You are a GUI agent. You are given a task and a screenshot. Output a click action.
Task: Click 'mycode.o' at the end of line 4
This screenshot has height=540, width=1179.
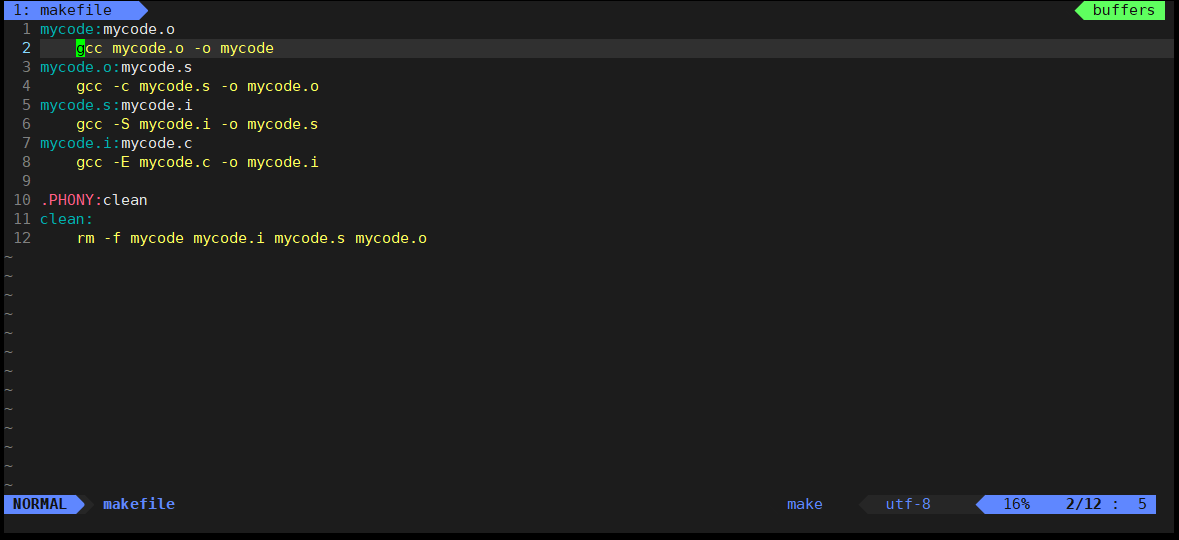click(x=283, y=86)
